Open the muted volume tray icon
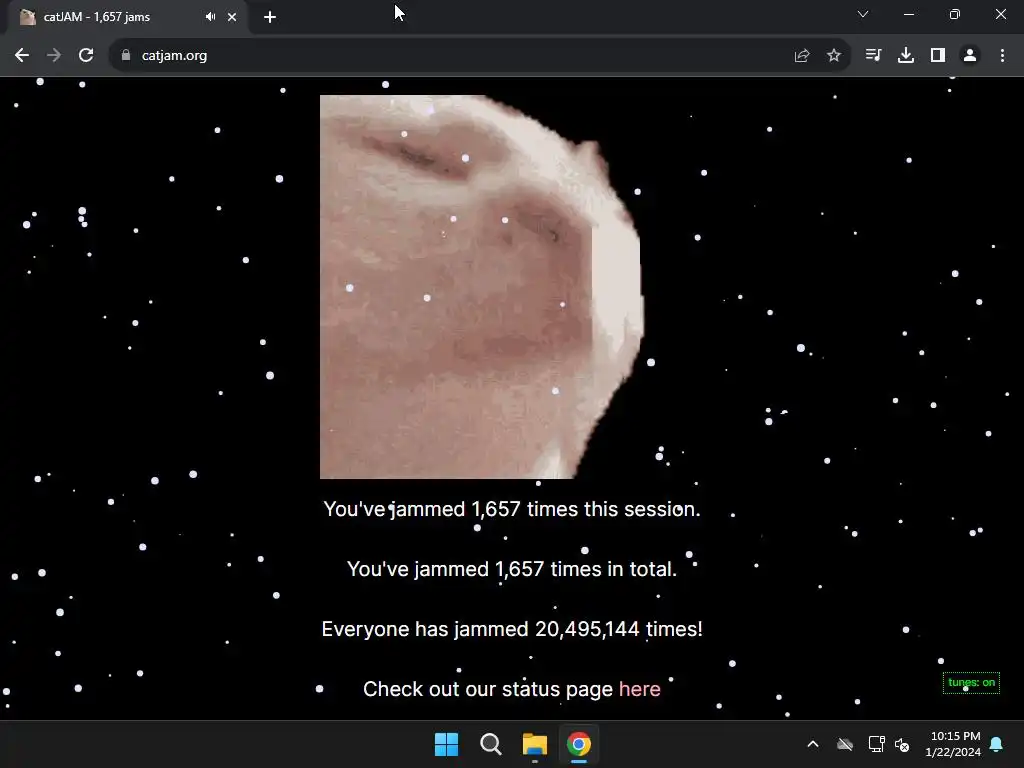This screenshot has width=1024, height=768. (x=902, y=744)
